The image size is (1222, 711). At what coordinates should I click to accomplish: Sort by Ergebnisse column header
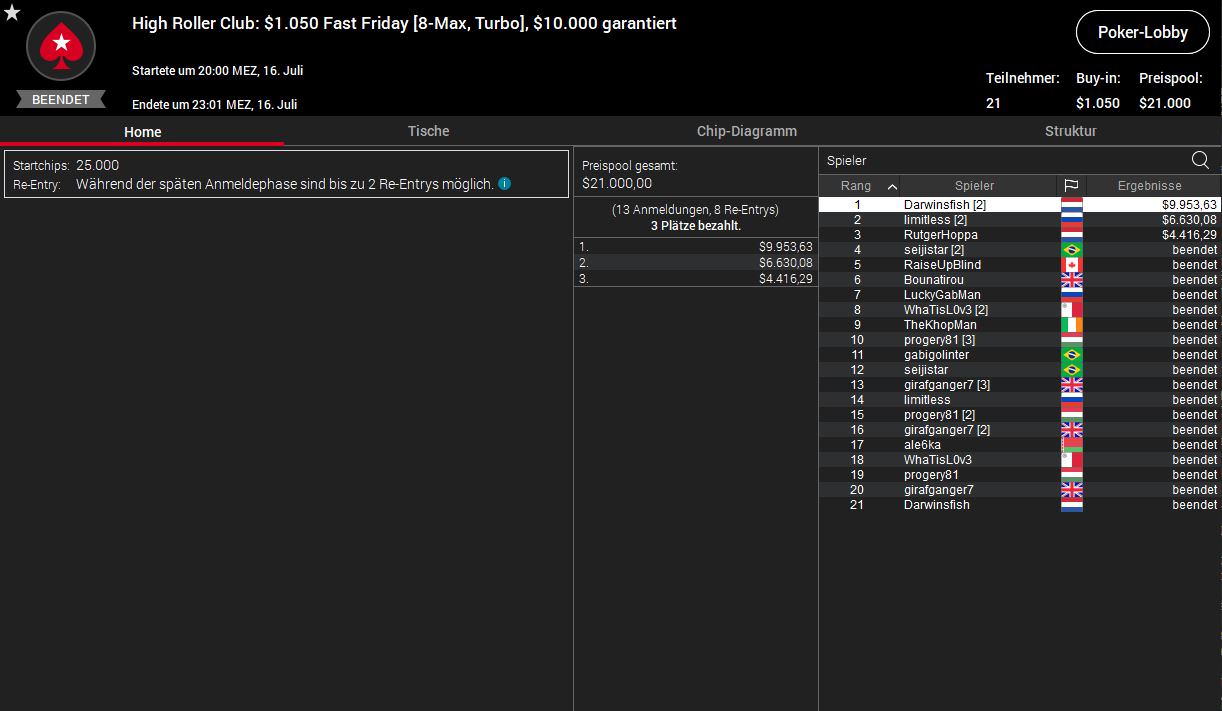pos(1149,186)
